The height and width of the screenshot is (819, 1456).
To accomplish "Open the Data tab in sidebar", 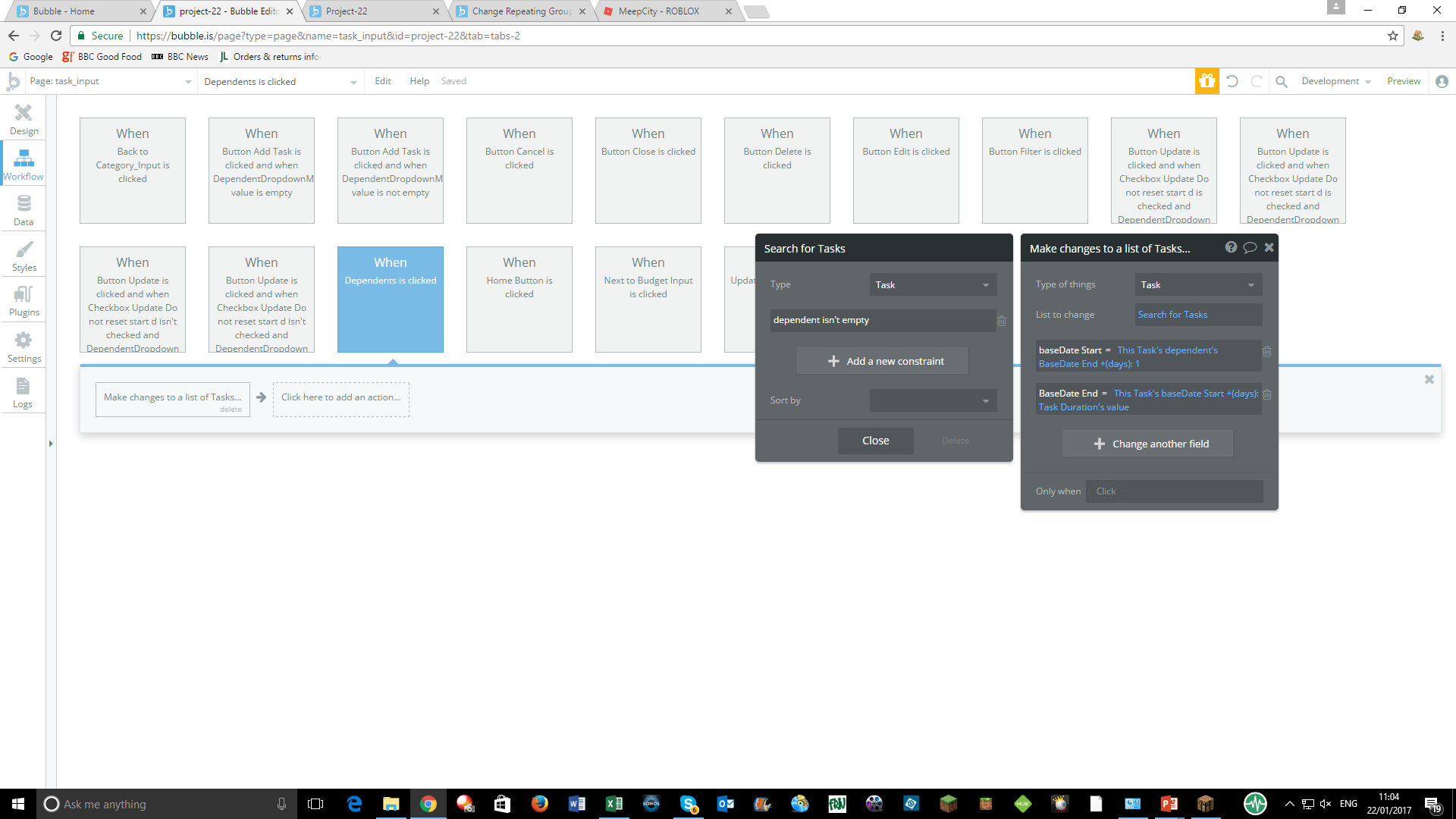I will 24,210.
